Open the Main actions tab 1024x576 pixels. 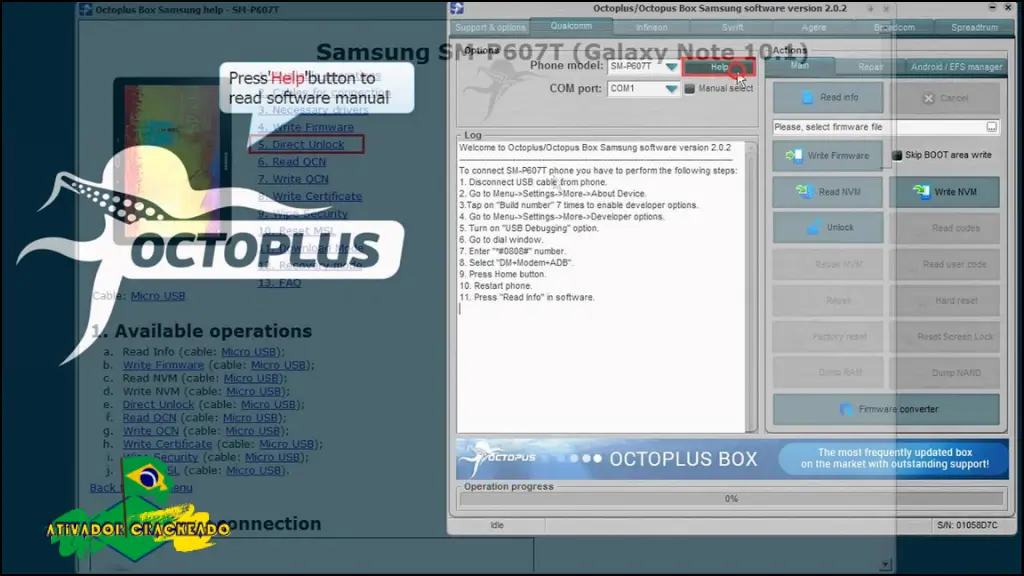[800, 66]
